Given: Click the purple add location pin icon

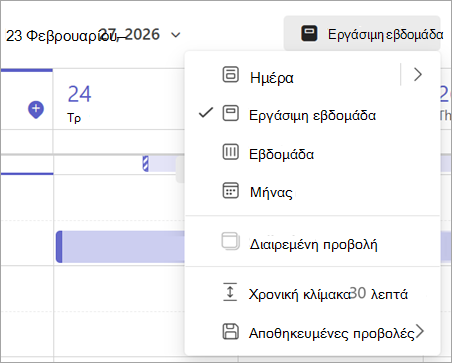Looking at the screenshot, I should 36,110.
